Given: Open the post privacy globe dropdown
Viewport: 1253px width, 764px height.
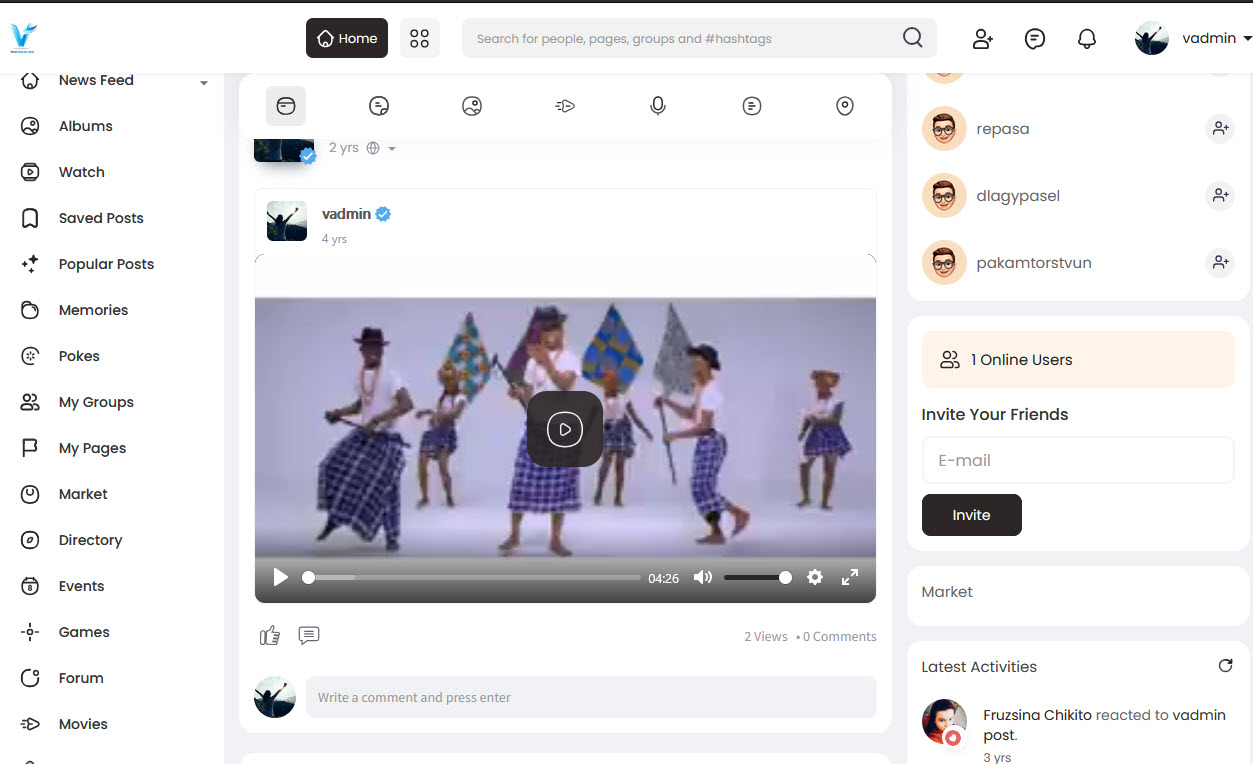Looking at the screenshot, I should (381, 148).
